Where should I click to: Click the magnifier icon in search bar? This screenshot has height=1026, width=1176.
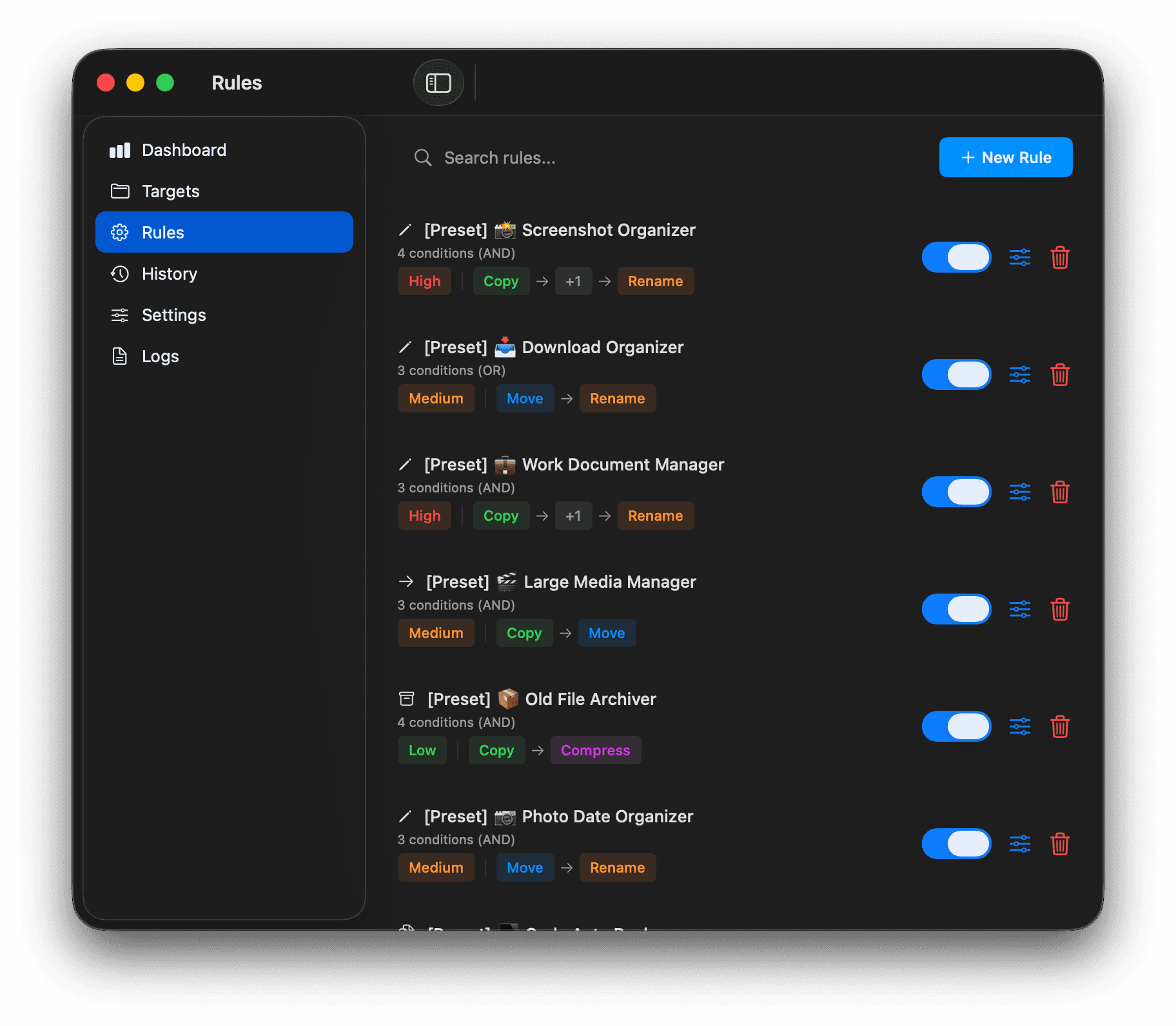coord(424,157)
